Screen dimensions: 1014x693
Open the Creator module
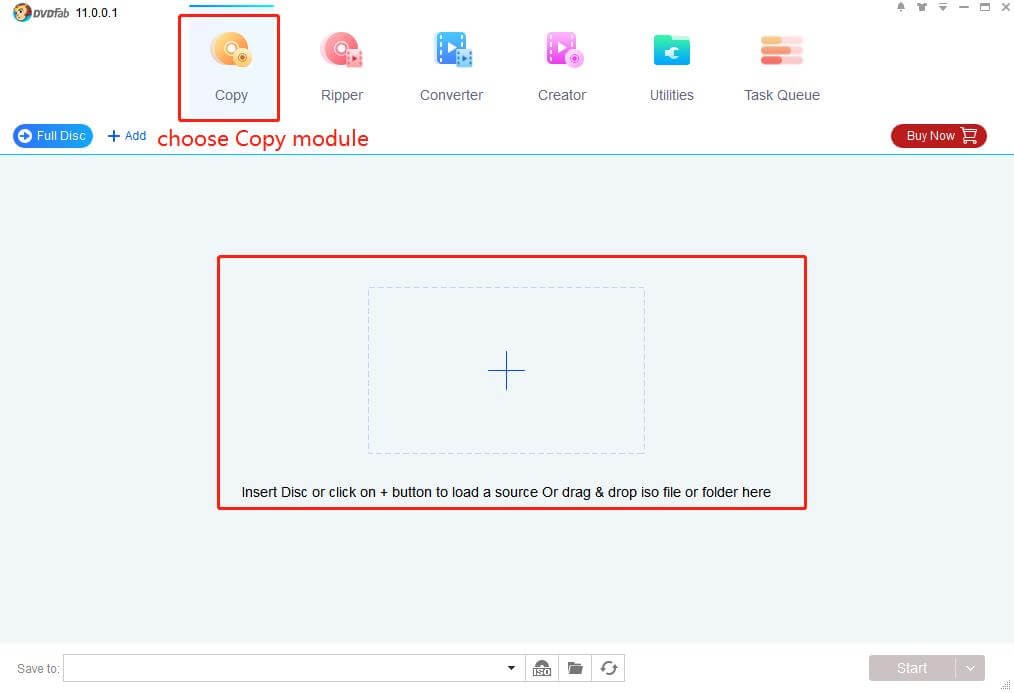click(x=561, y=66)
